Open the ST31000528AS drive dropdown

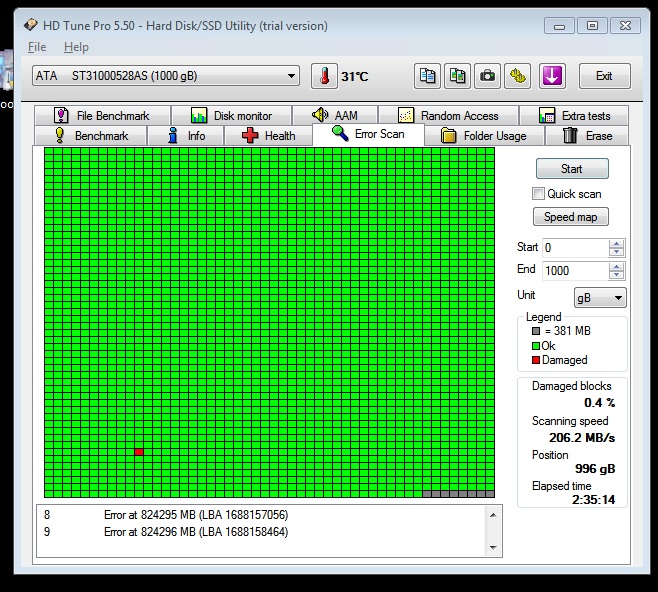166,76
